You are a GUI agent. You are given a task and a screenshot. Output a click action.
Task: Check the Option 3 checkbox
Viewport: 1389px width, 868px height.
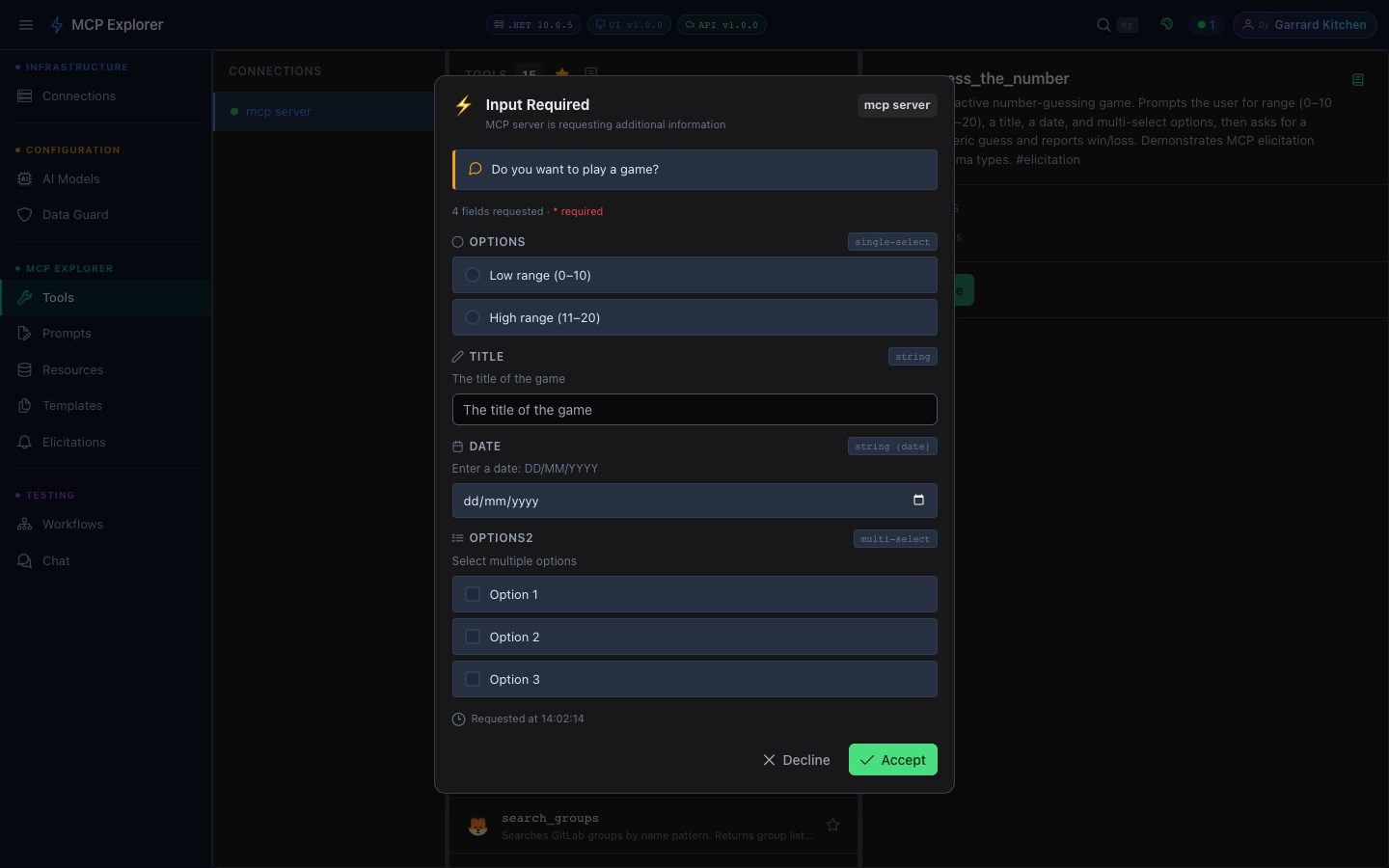click(x=473, y=679)
